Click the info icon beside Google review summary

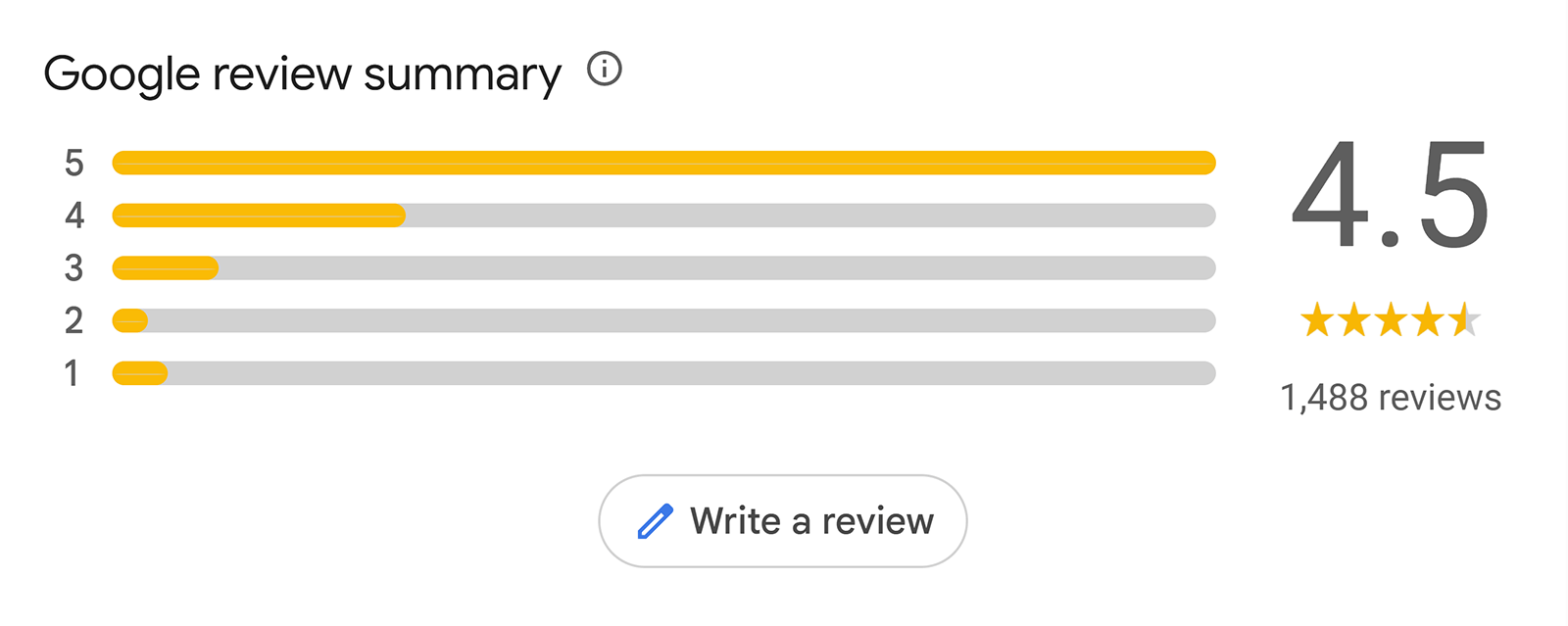[x=605, y=70]
